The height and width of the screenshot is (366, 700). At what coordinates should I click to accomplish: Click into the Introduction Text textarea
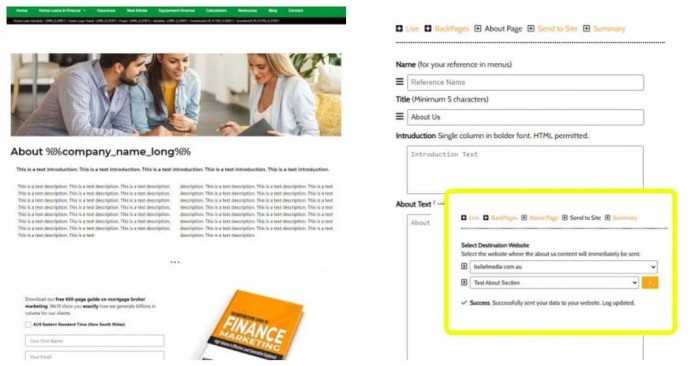[x=525, y=169]
